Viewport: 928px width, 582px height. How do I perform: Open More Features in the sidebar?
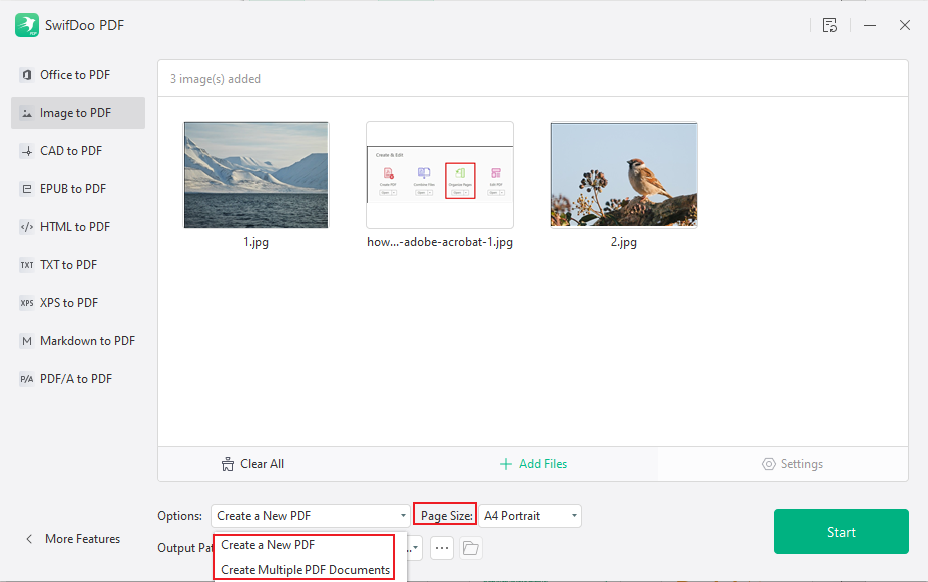[x=74, y=538]
